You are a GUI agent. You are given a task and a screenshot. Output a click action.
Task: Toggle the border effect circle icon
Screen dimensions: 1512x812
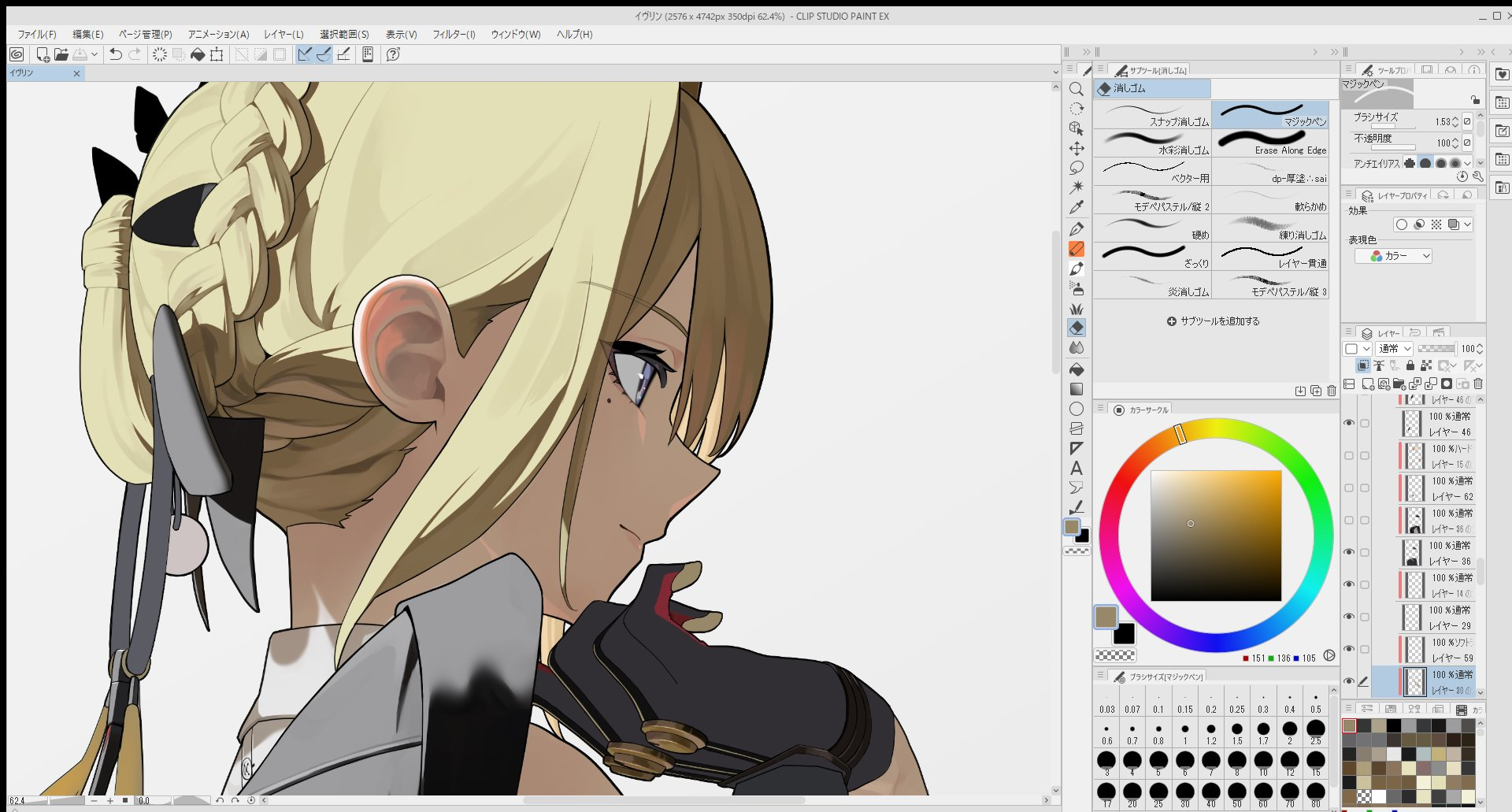pos(1402,224)
